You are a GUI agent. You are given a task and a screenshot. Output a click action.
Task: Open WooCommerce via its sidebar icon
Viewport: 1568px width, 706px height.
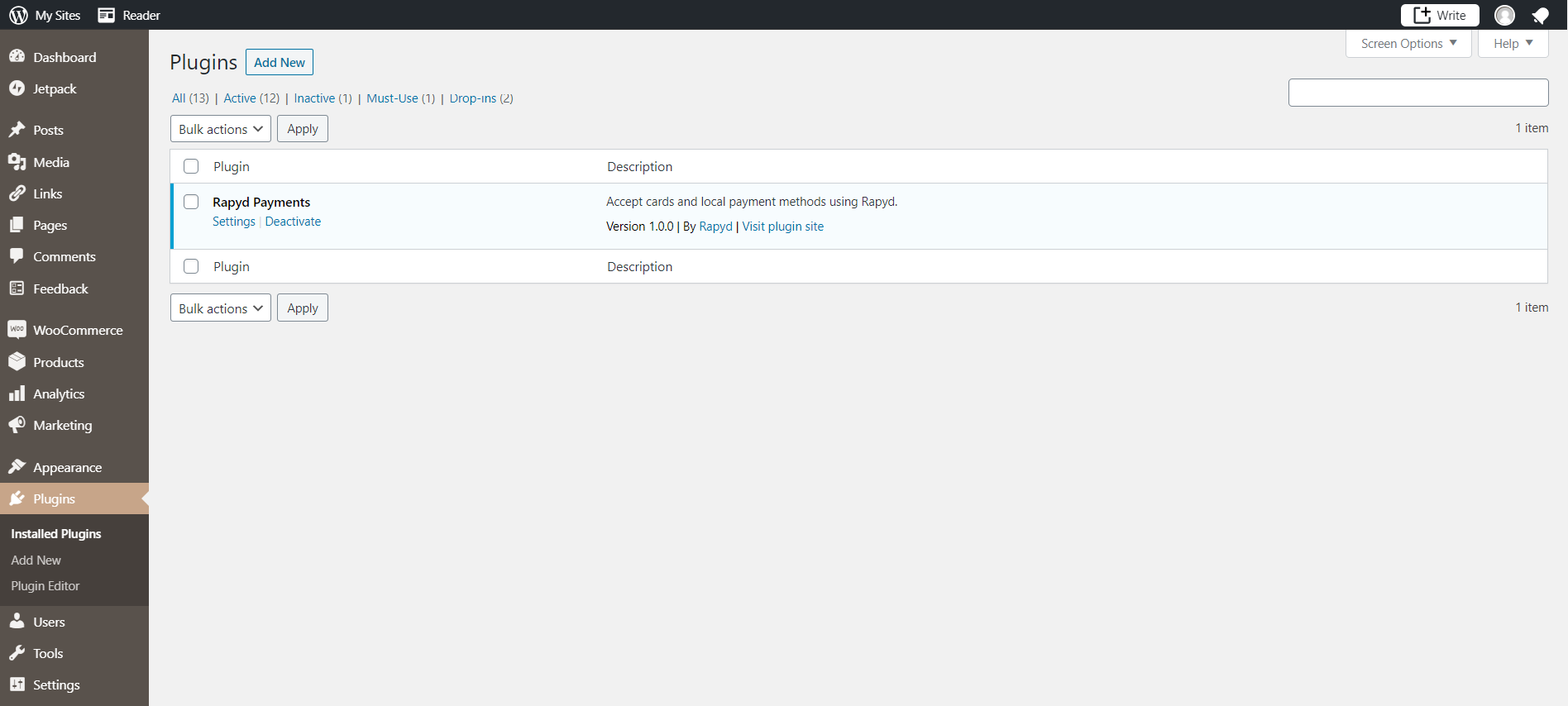pyautogui.click(x=17, y=330)
